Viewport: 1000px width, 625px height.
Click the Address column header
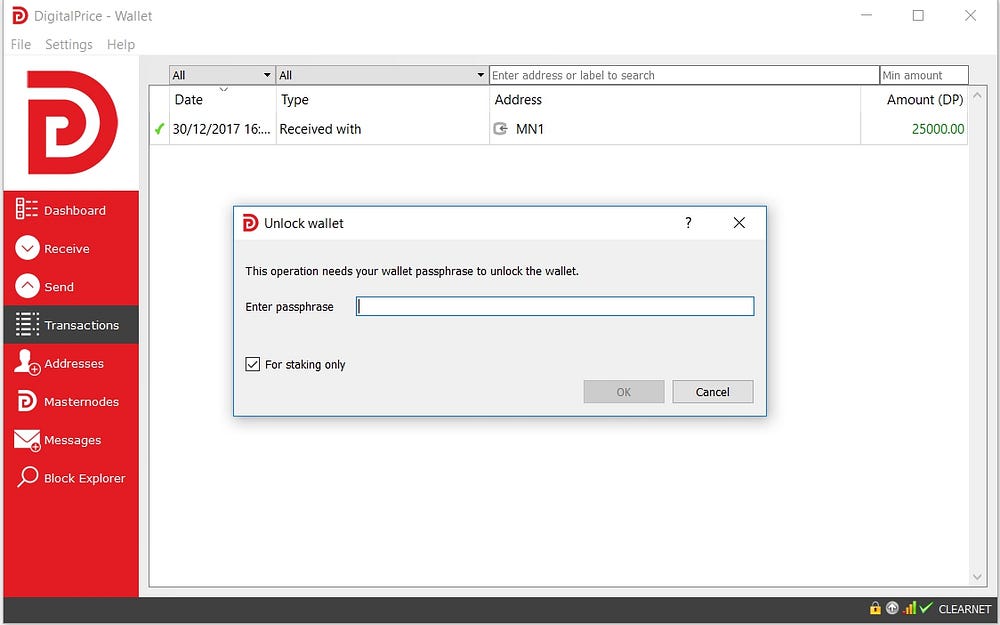(x=675, y=99)
